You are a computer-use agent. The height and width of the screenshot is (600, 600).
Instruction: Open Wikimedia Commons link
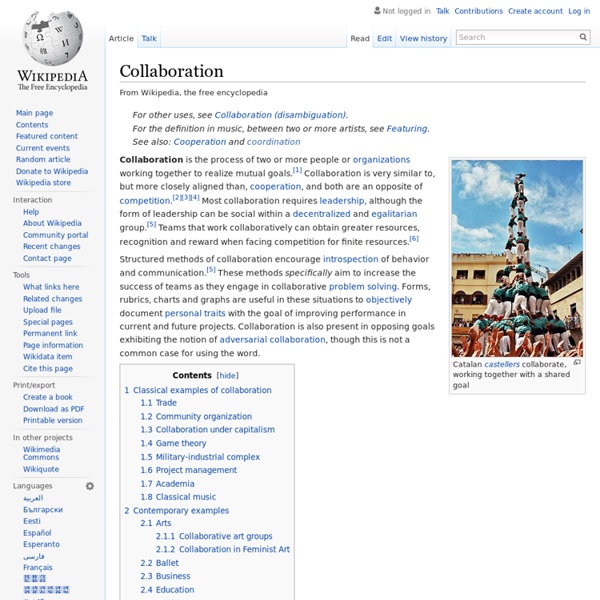tap(41, 453)
